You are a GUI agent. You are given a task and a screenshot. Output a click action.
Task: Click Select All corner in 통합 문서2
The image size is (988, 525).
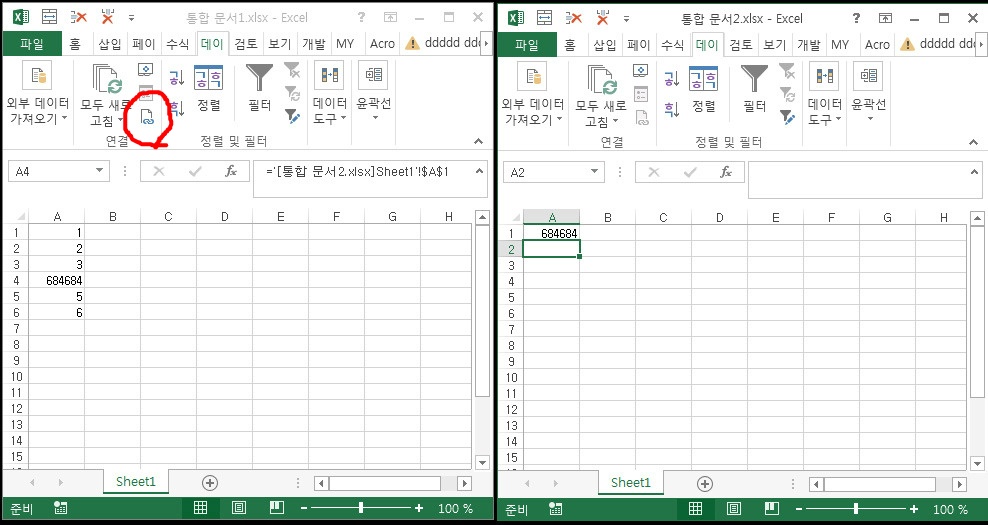[516, 218]
